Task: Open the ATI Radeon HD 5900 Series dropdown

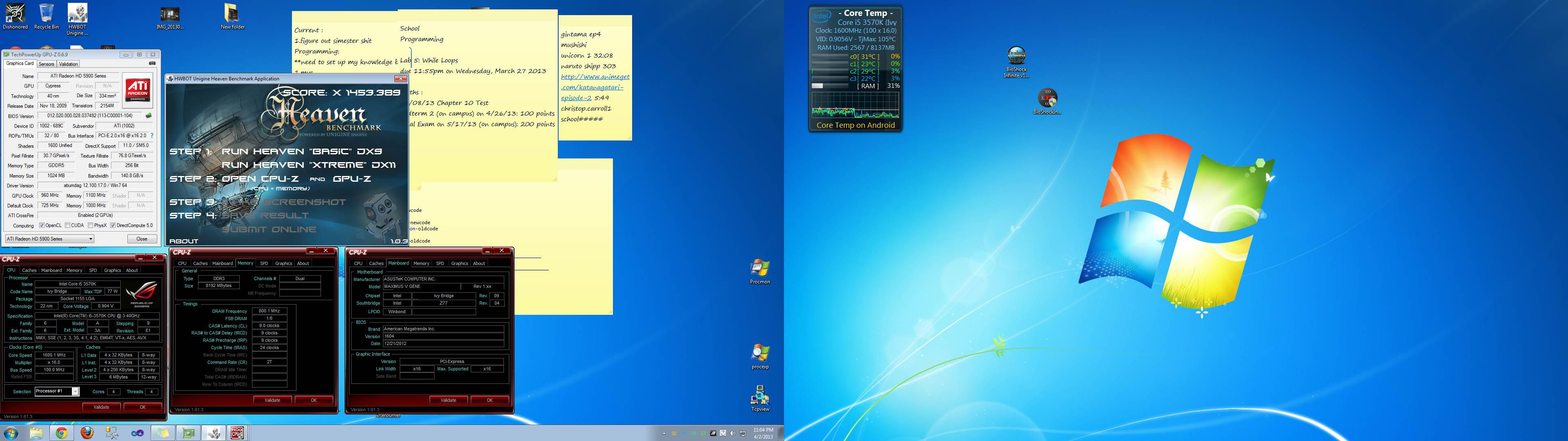Action: (49, 239)
